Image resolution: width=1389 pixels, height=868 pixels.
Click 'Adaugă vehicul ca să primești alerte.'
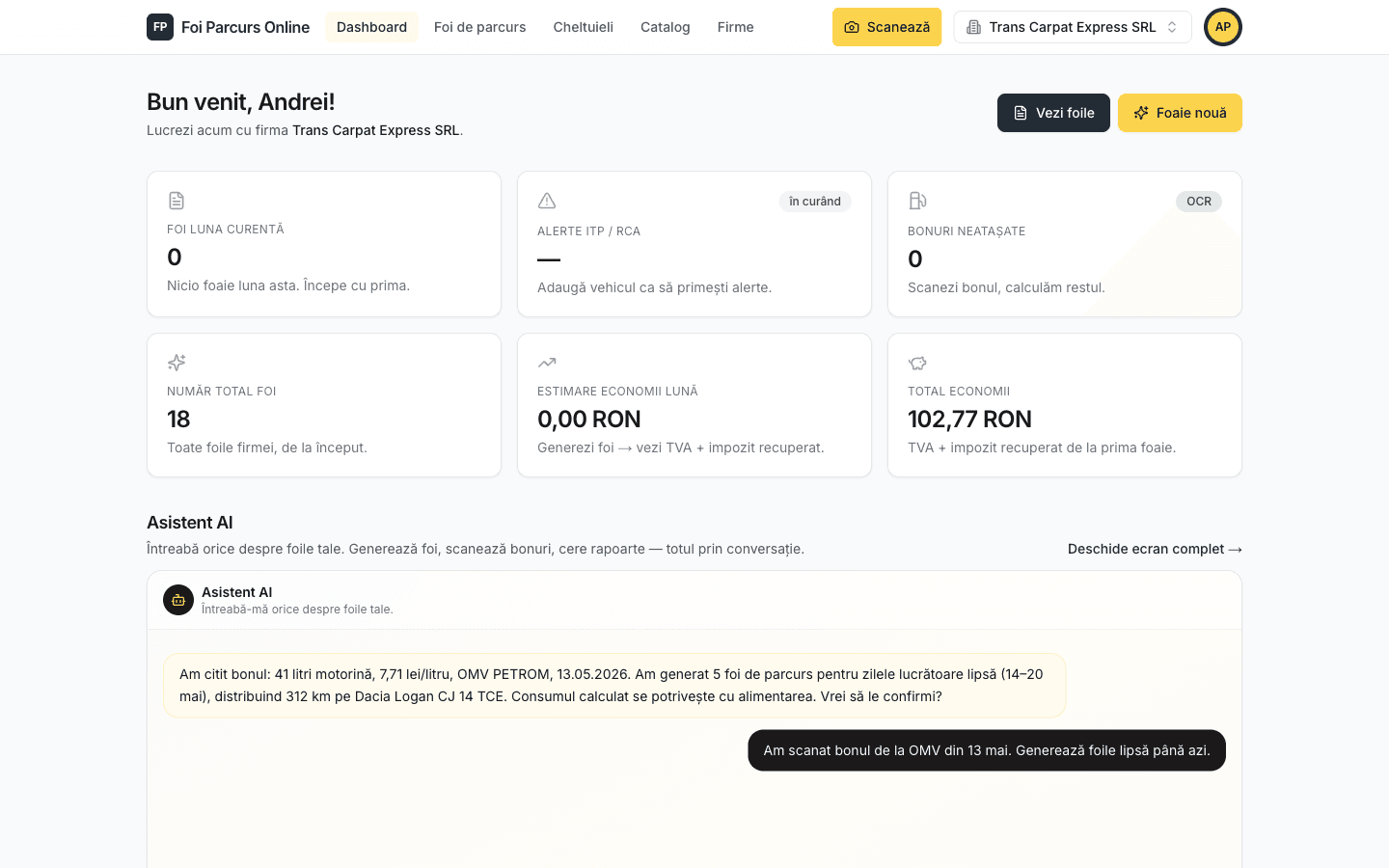(654, 287)
